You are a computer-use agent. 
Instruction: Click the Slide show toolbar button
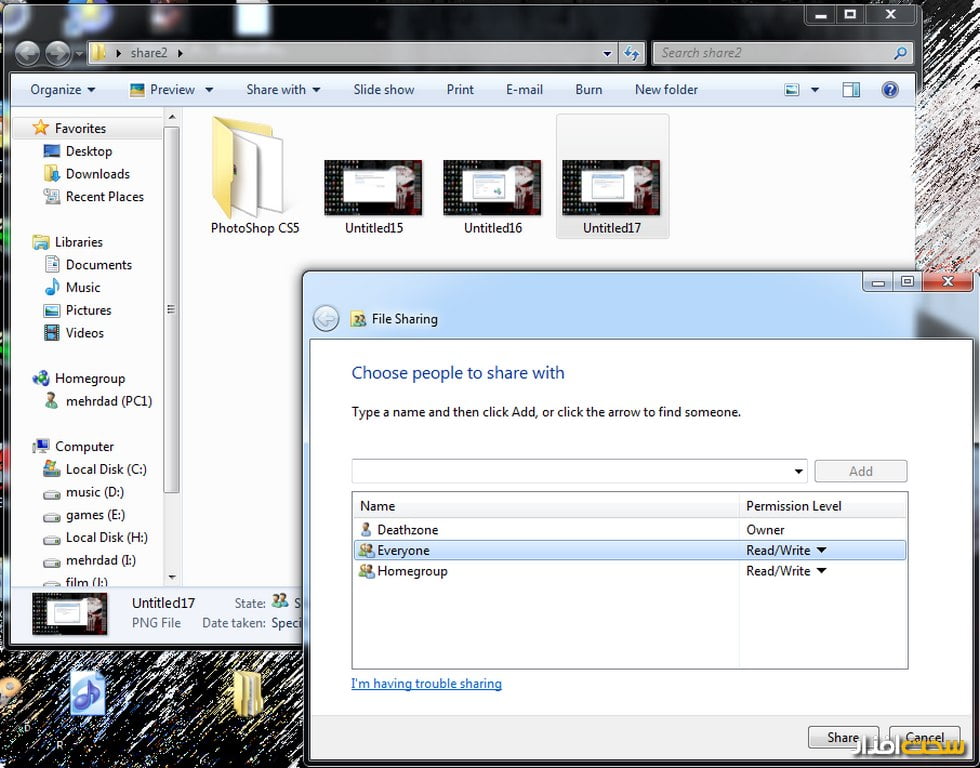coord(383,90)
